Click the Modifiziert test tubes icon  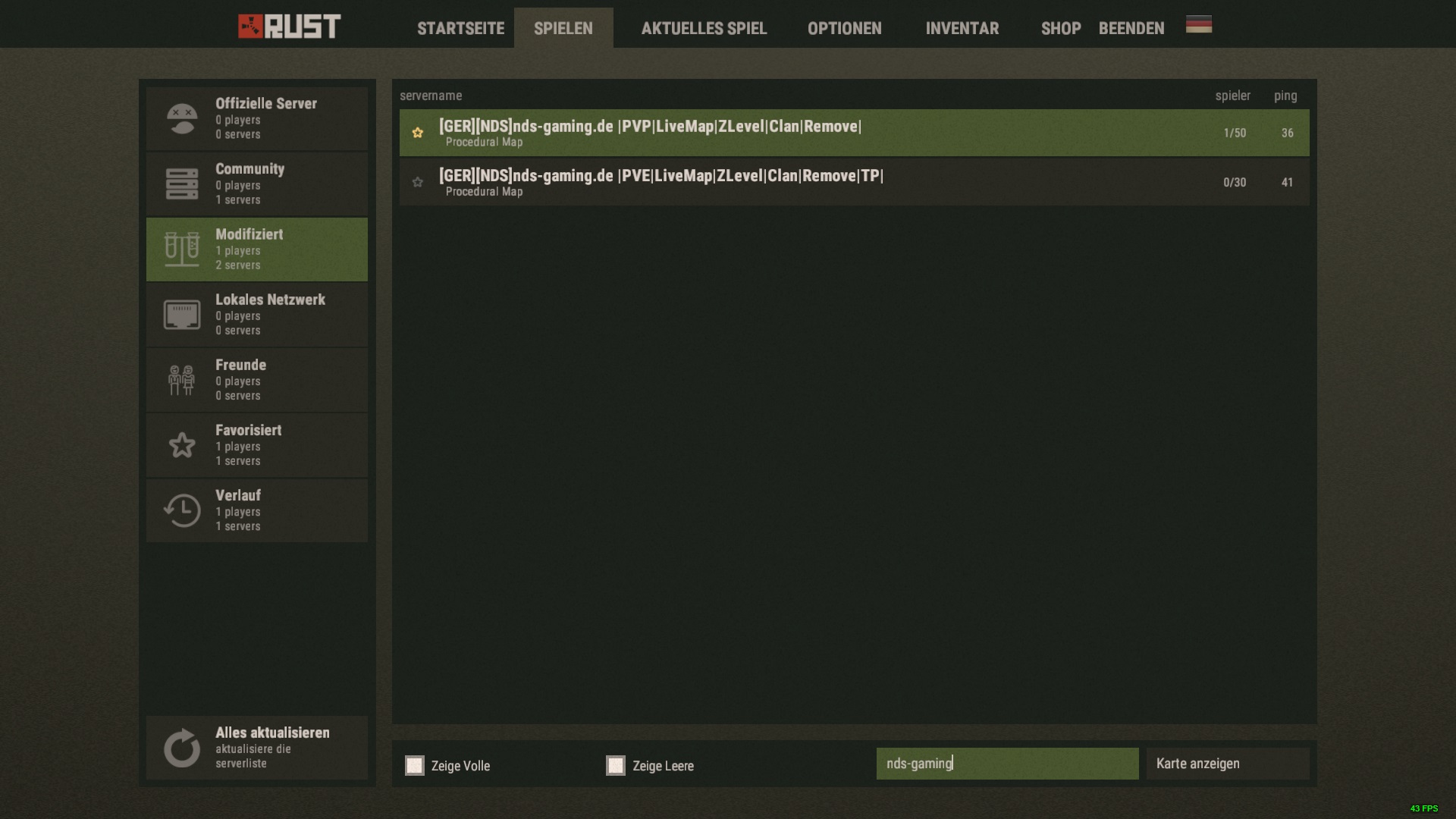pos(182,249)
